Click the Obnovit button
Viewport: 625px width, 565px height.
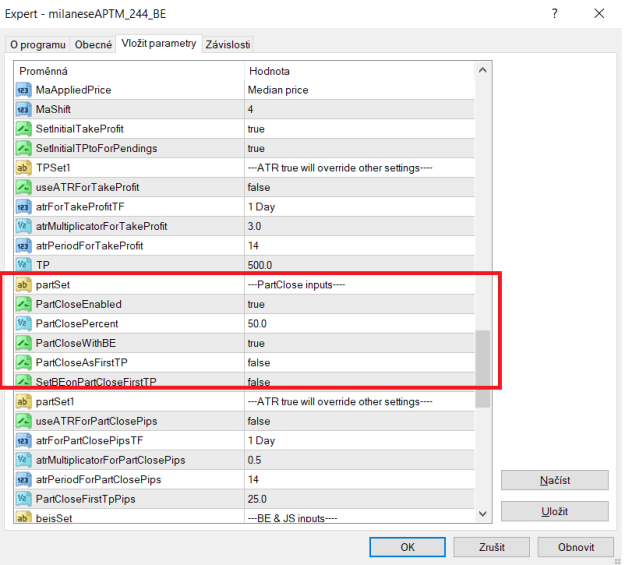coord(576,547)
